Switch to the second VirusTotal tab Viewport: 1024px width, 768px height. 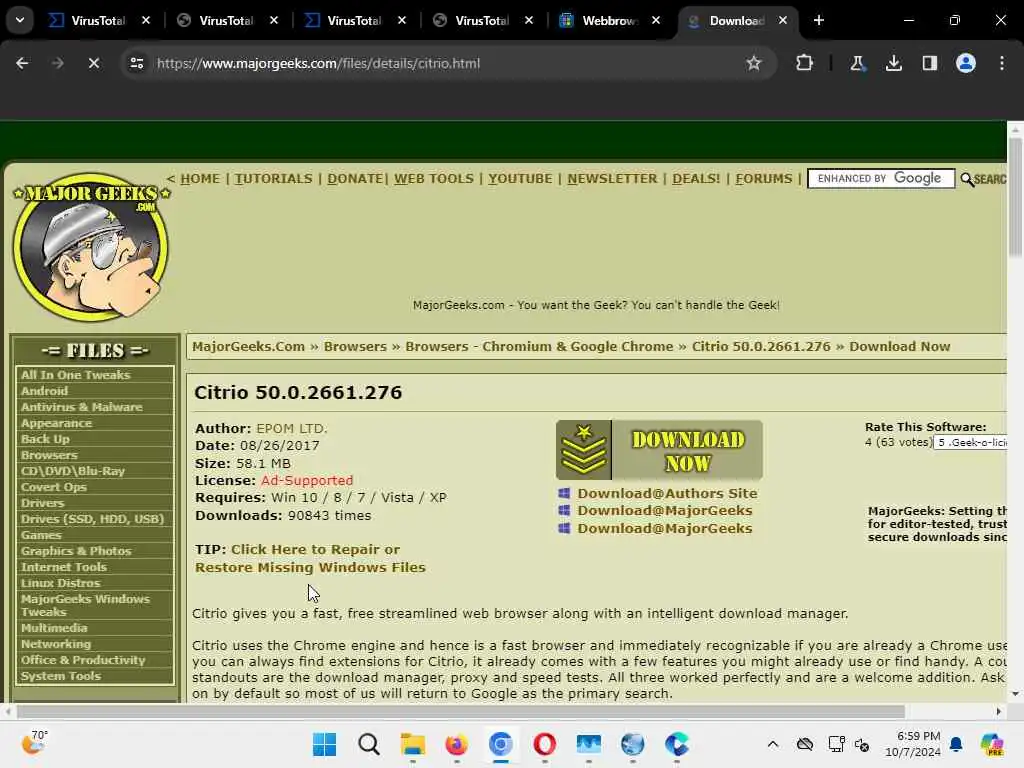pos(226,21)
